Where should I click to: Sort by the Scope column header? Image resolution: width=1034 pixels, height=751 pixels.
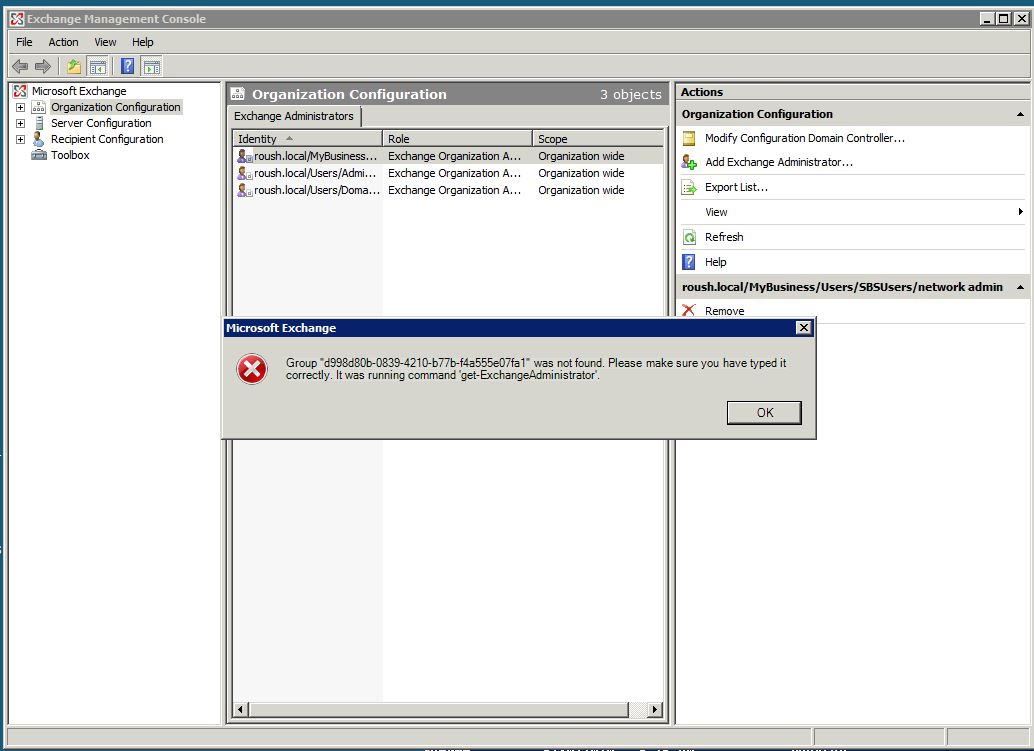pos(599,138)
